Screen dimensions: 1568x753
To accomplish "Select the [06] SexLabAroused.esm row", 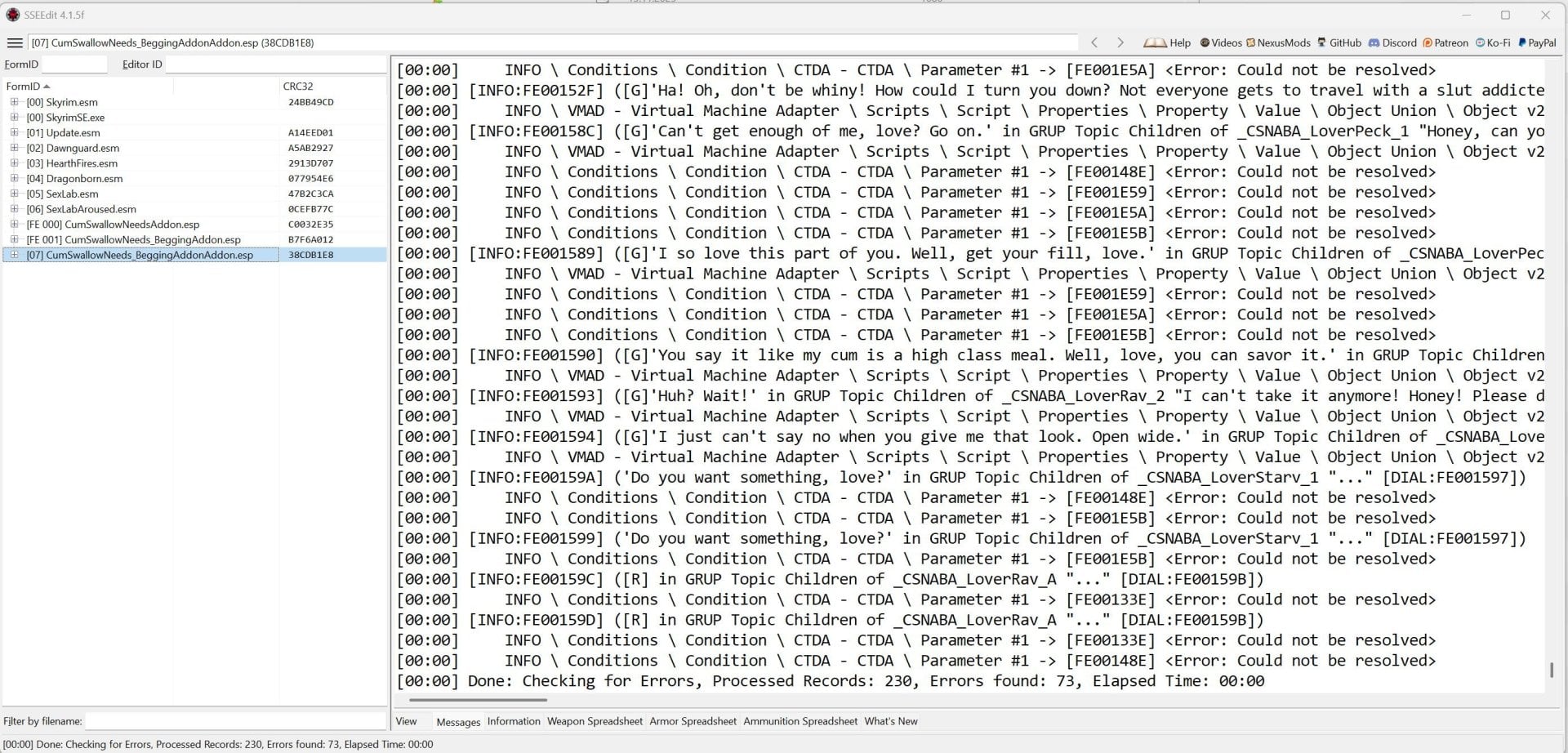I will click(x=194, y=209).
